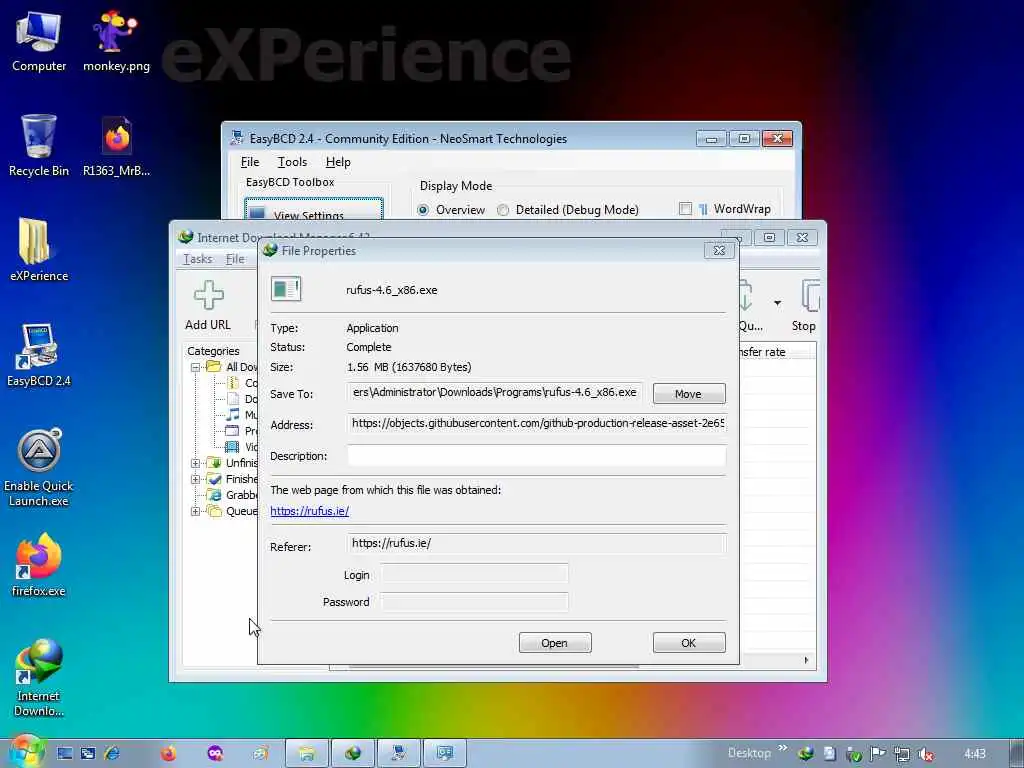Screen dimensions: 1024x768
Task: Select the R1363_MrB... Firefox file icon
Action: [x=116, y=145]
